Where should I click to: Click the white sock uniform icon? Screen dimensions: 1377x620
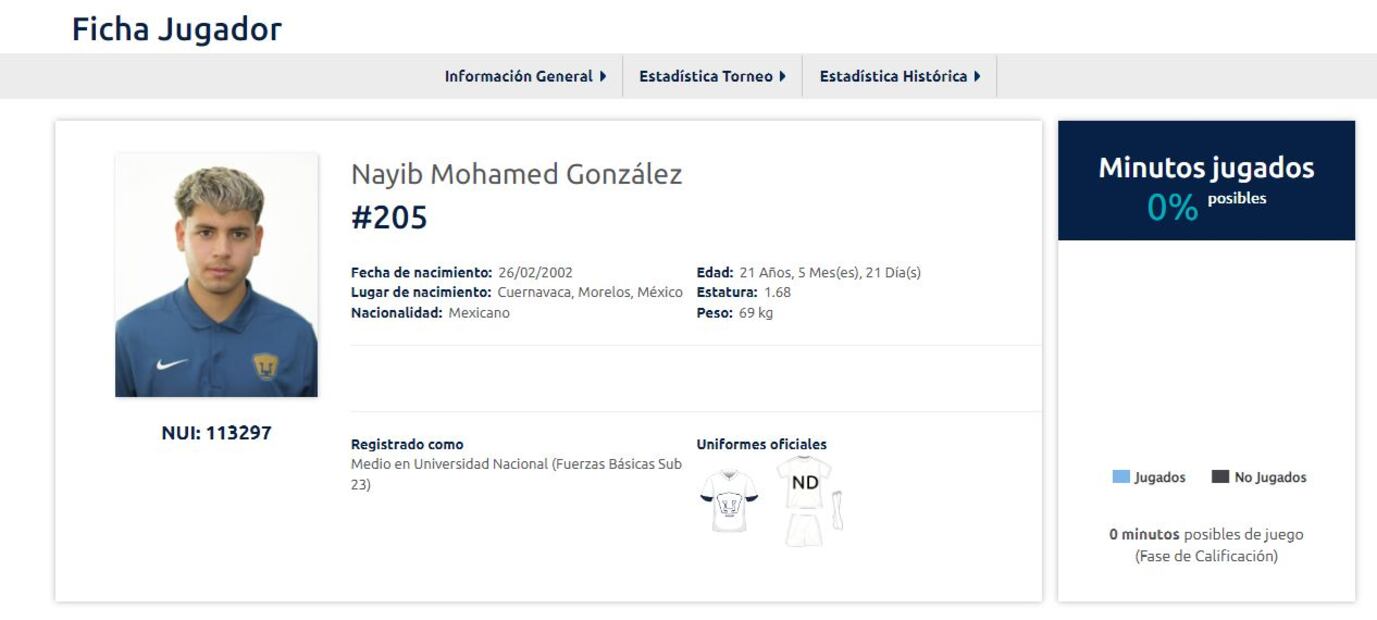tap(837, 511)
